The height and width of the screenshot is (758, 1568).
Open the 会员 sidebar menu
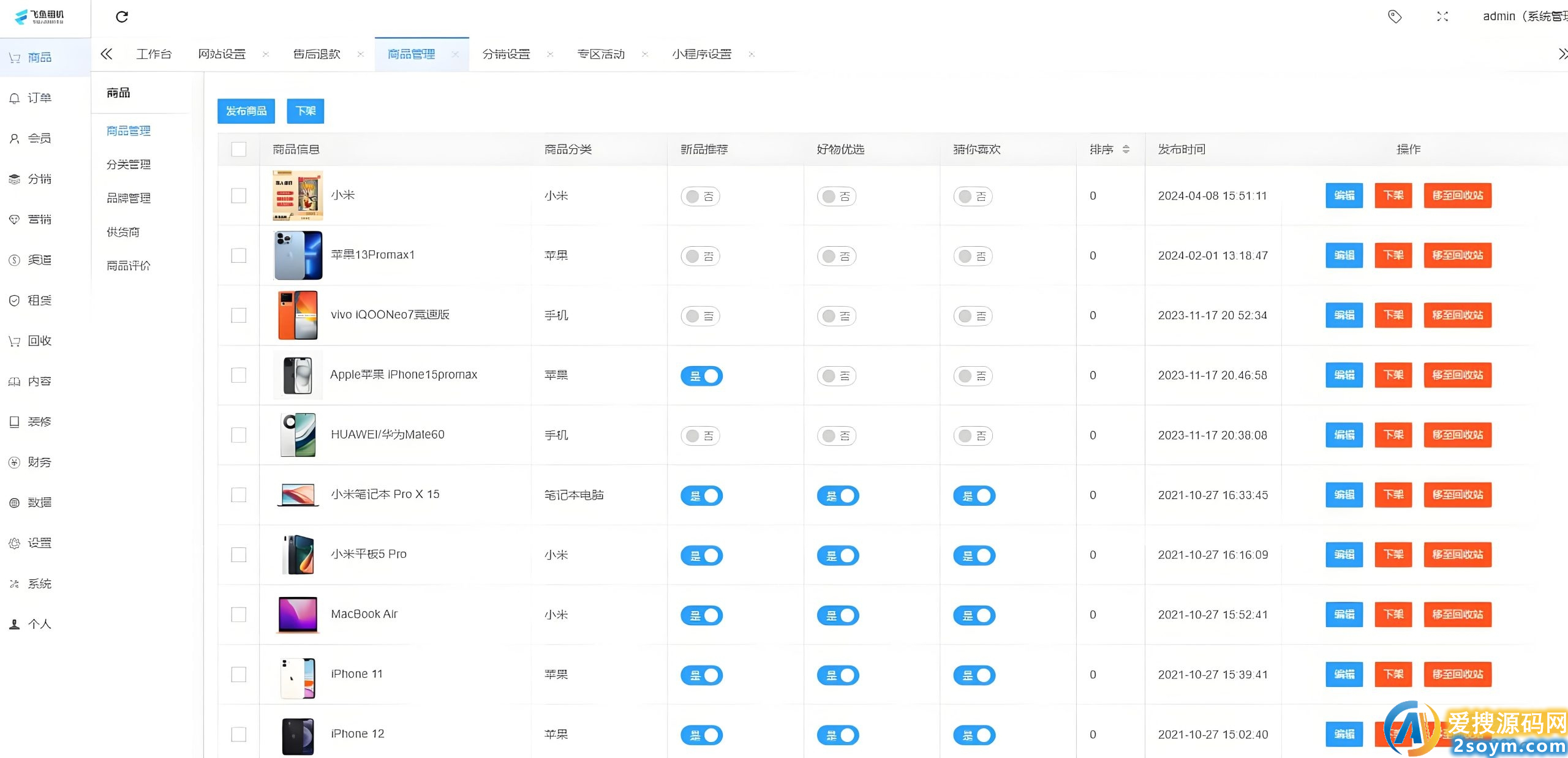[45, 138]
